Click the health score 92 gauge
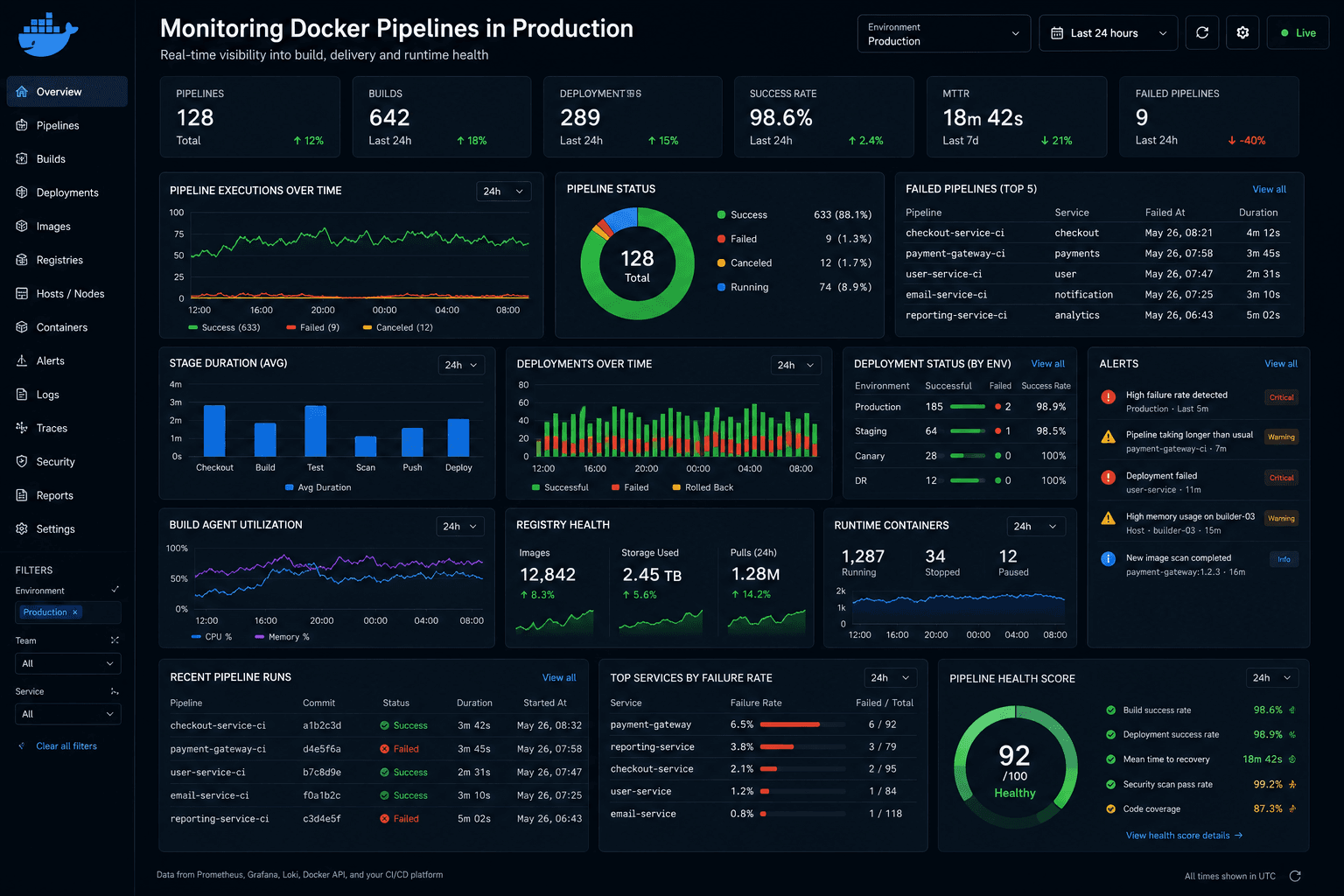1344x896 pixels. (1015, 767)
